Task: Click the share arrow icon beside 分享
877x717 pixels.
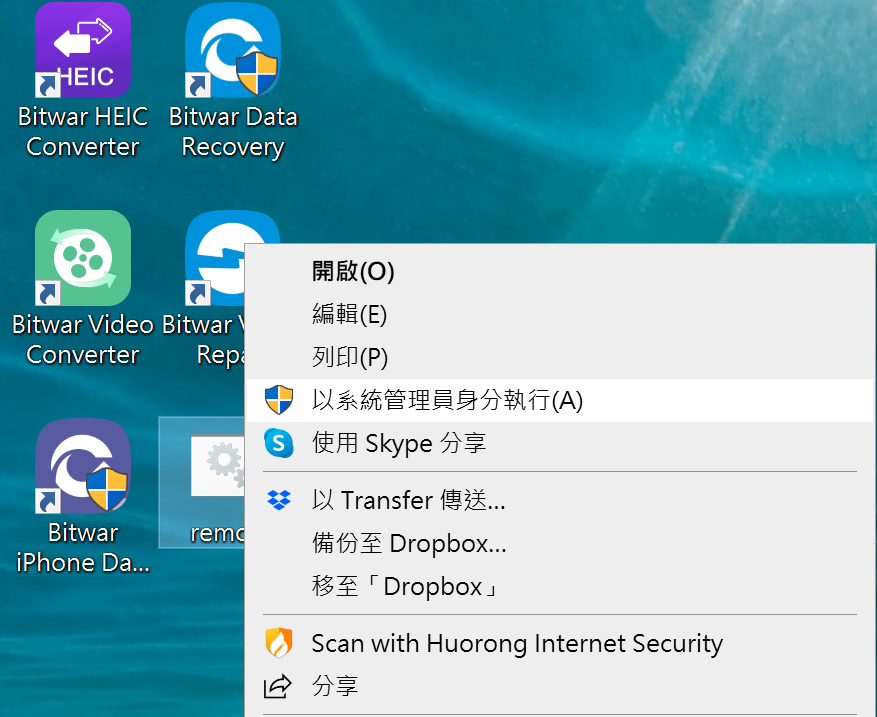Action: coord(278,686)
